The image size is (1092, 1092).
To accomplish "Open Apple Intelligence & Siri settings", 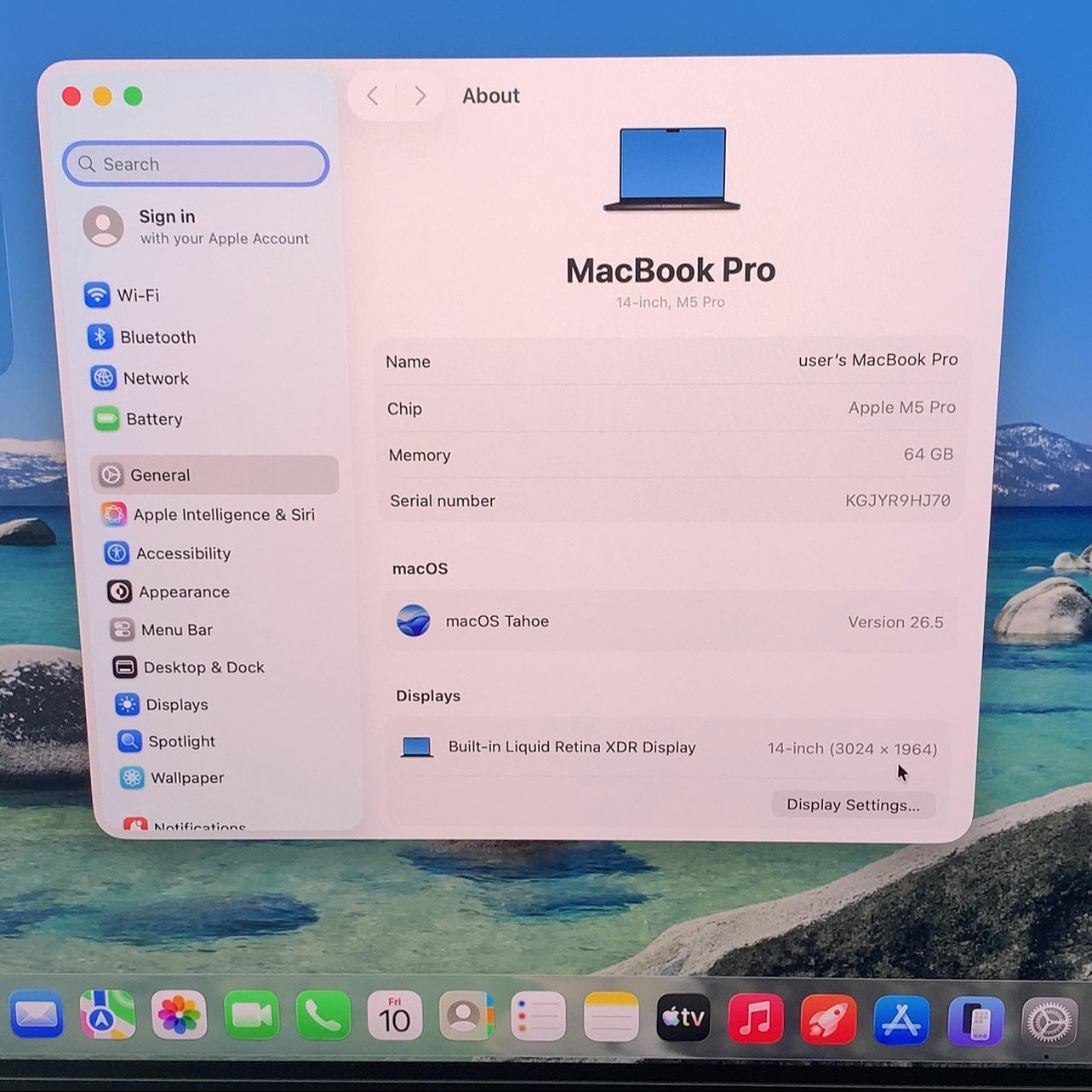I will click(x=209, y=514).
